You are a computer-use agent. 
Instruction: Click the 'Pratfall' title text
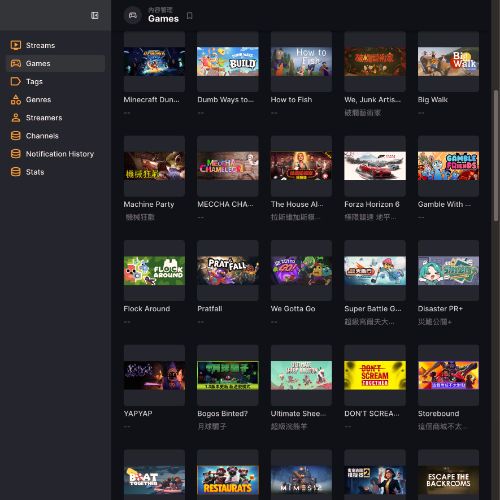(210, 309)
